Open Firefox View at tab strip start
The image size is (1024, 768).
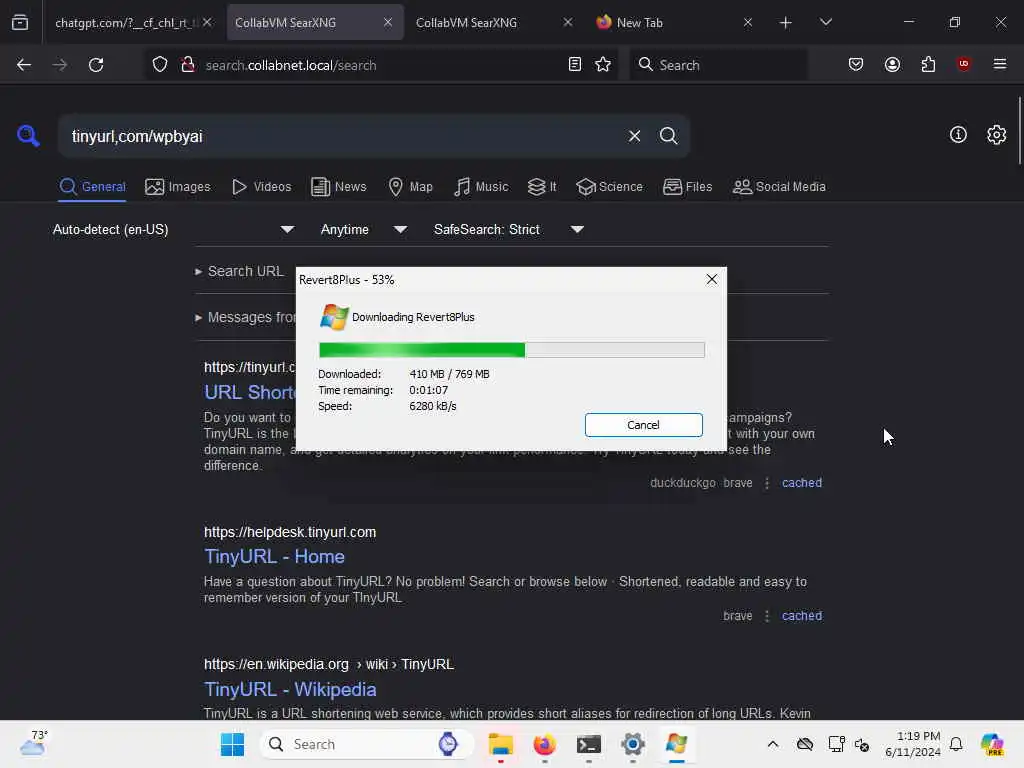[x=20, y=23]
